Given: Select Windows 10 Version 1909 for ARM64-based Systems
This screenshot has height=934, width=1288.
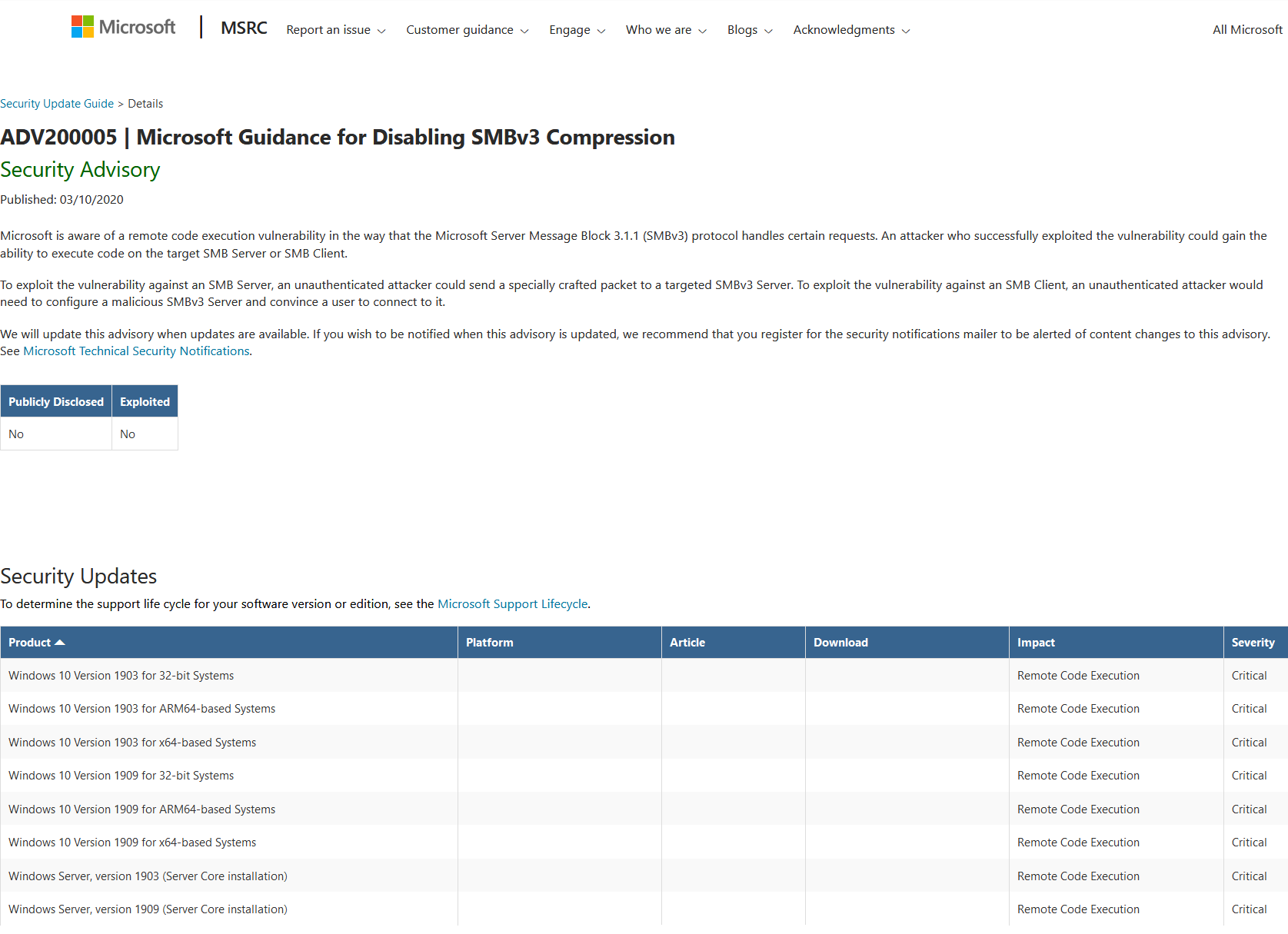Looking at the screenshot, I should pyautogui.click(x=142, y=809).
